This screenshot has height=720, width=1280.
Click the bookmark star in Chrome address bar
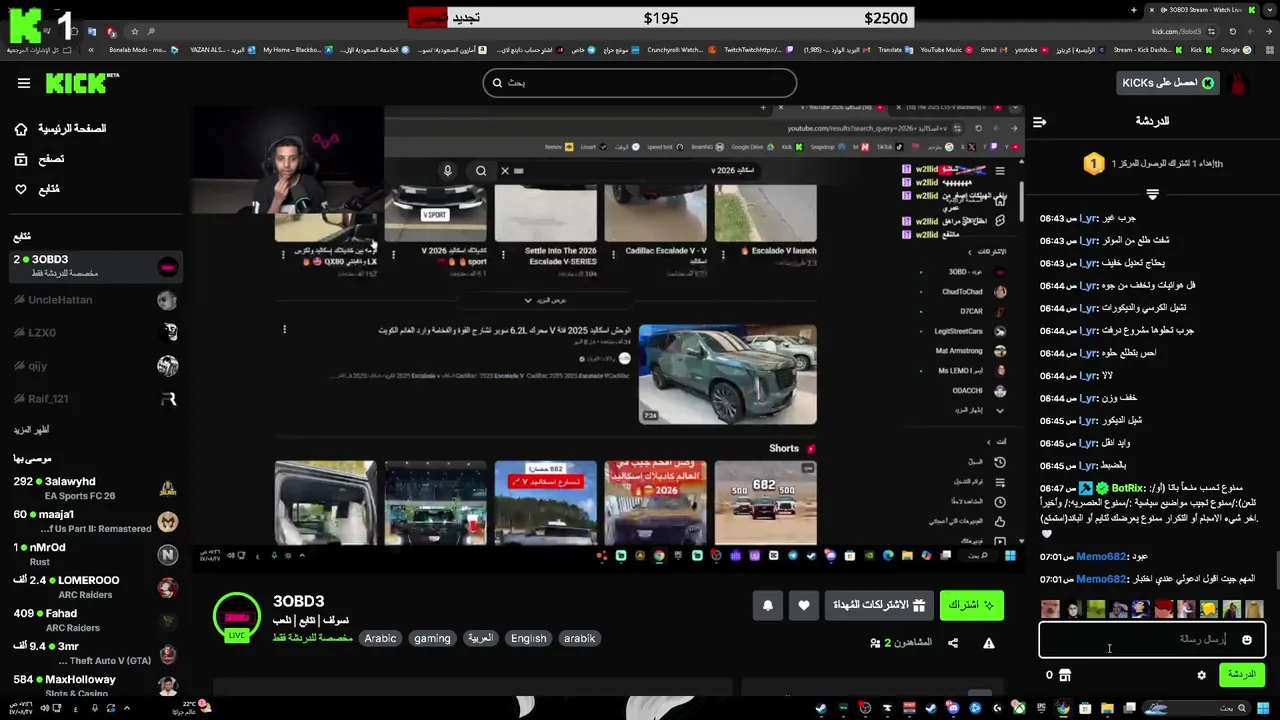point(134,31)
